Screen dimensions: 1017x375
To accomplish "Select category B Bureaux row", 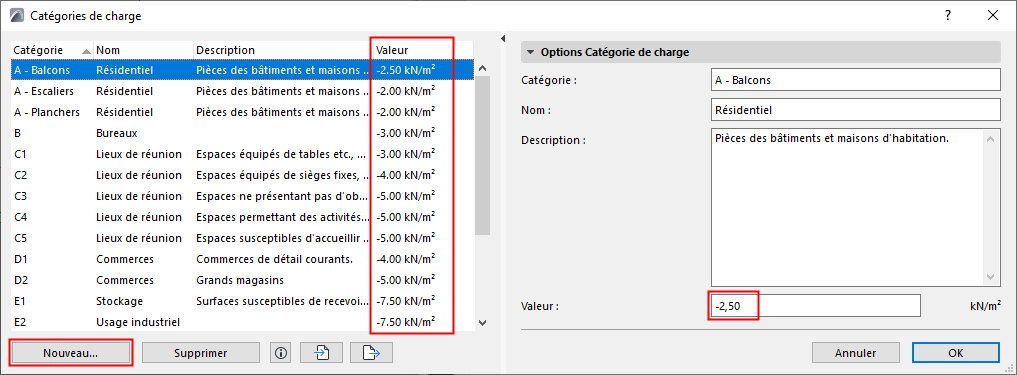I will 243,132.
